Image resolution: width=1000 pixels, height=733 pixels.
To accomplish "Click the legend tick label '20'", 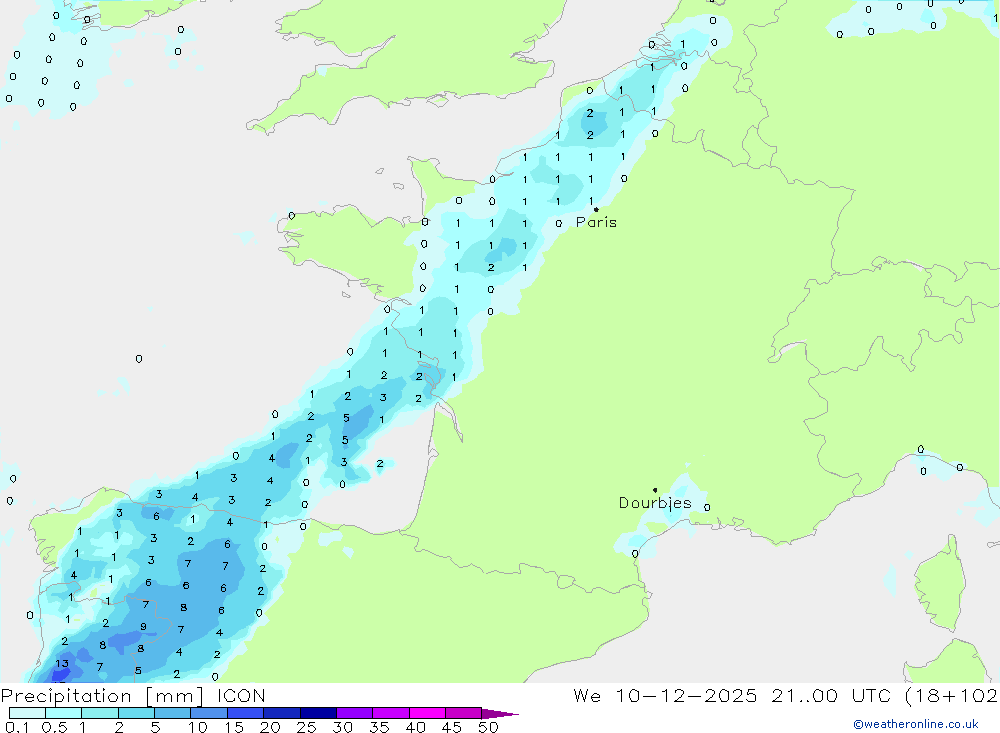I will 270,727.
